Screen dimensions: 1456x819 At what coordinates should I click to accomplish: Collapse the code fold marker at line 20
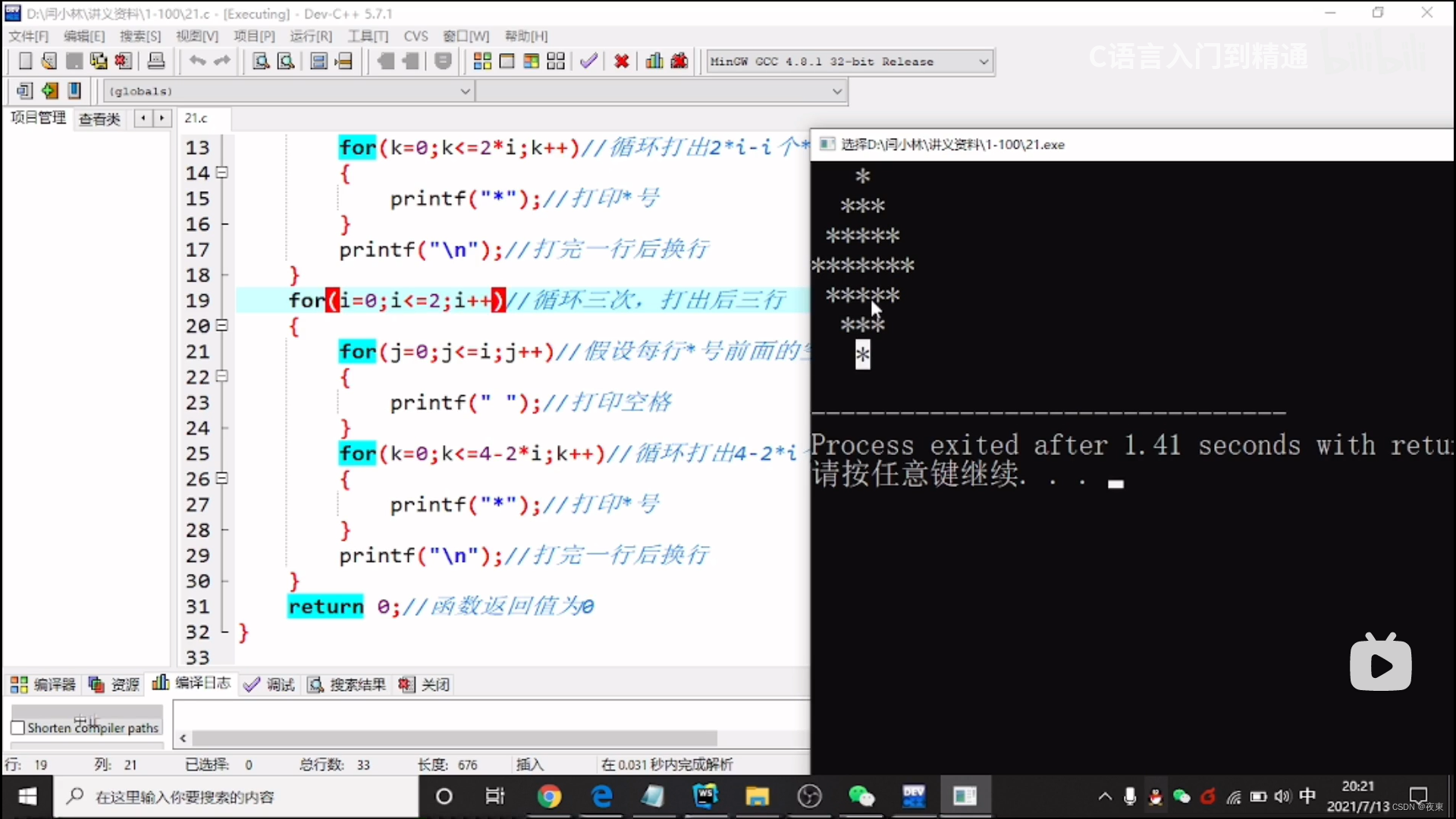(221, 325)
